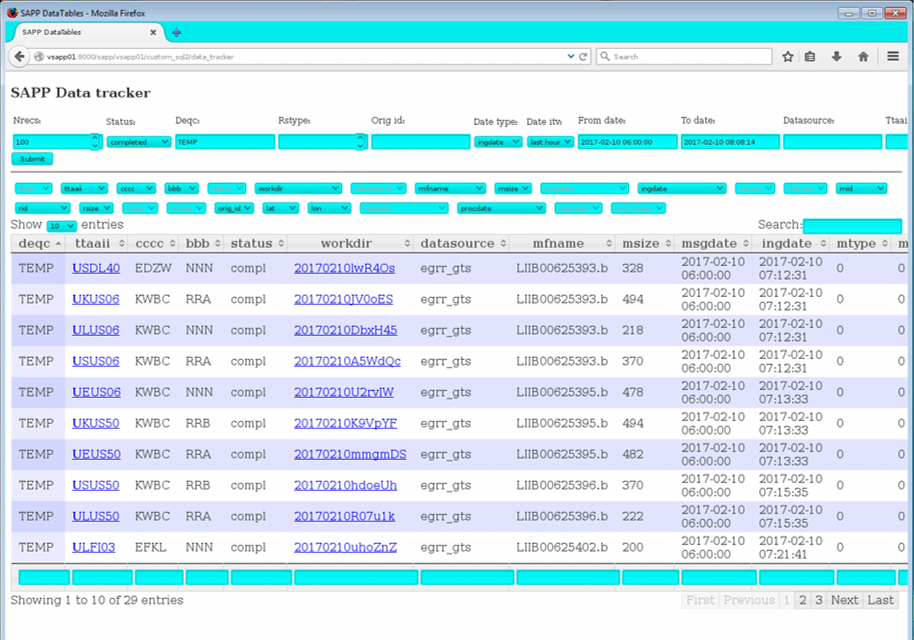914x640 pixels.
Task: Open downloads arrow icon
Action: (x=836, y=57)
